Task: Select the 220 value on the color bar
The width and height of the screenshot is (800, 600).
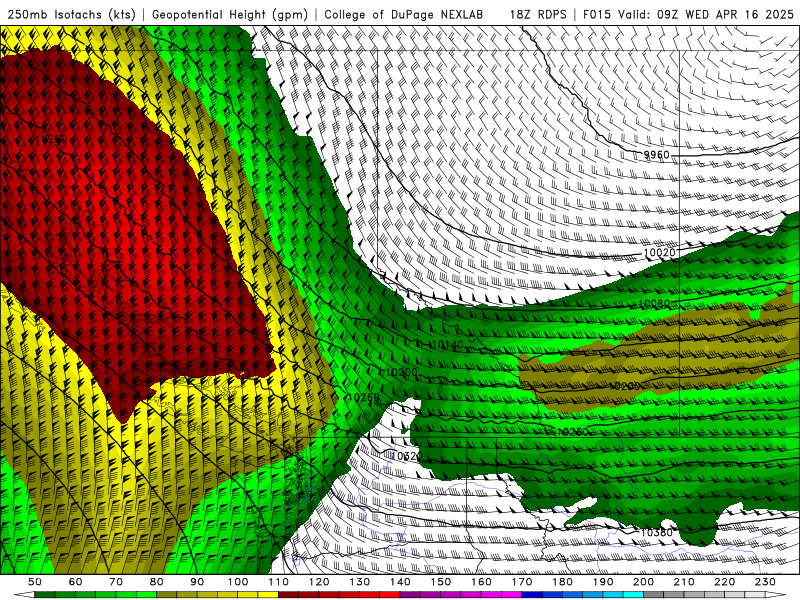Action: point(724,582)
